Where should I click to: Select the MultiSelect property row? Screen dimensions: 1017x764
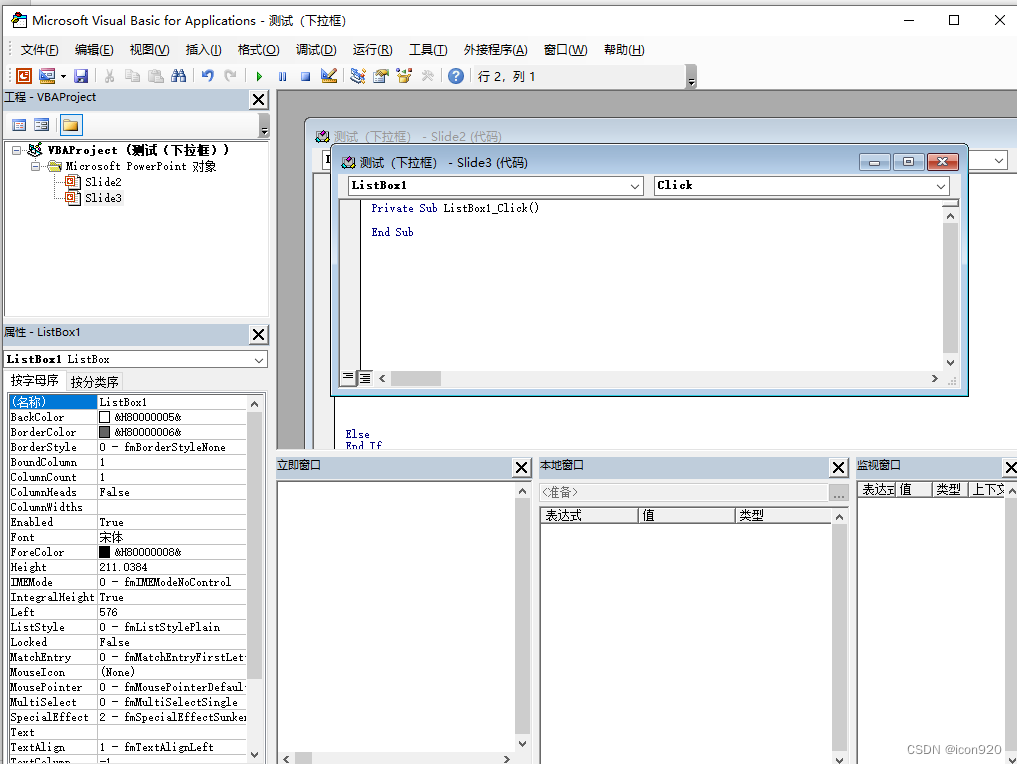click(128, 702)
